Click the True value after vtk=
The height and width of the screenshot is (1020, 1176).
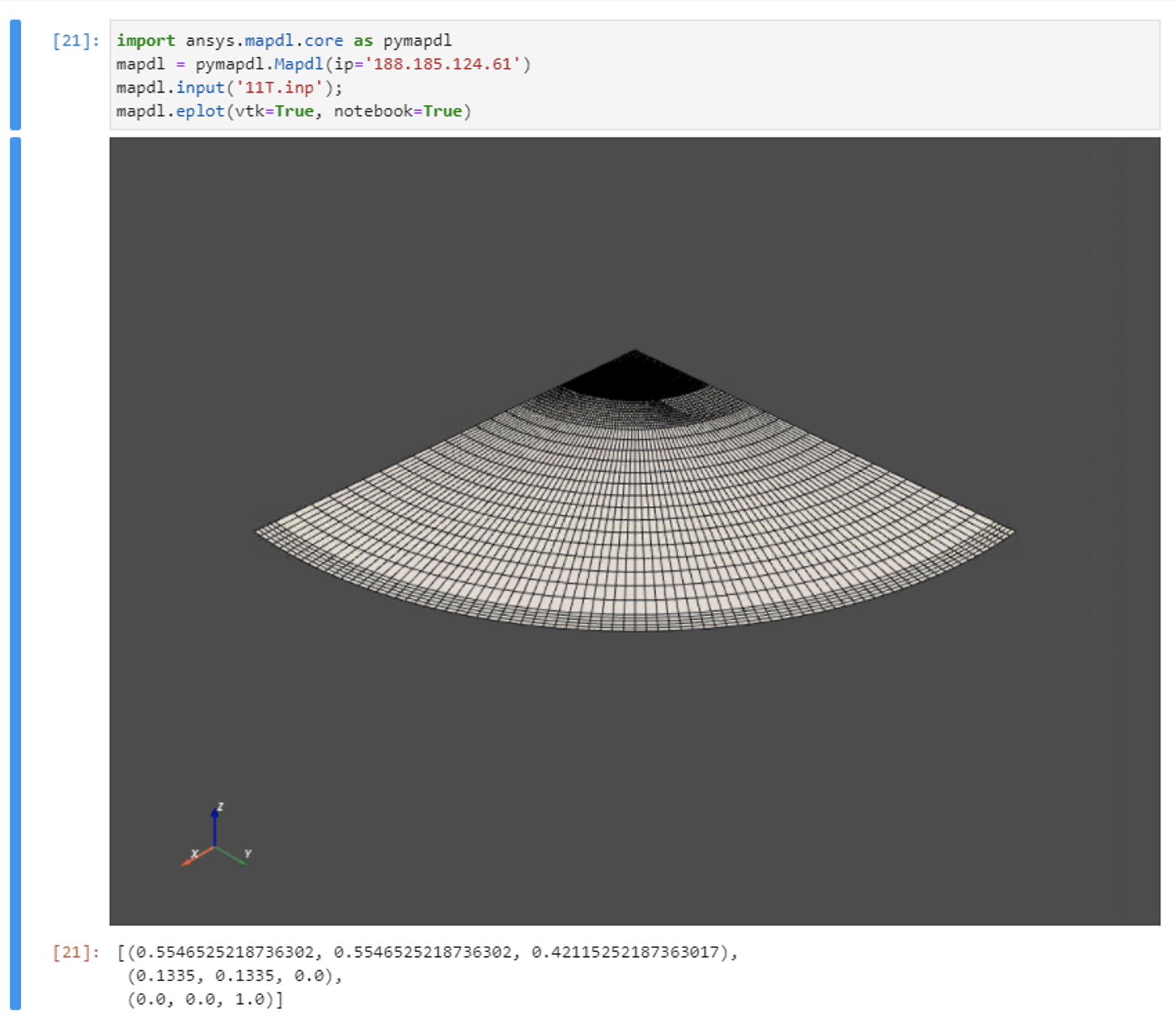click(x=293, y=110)
